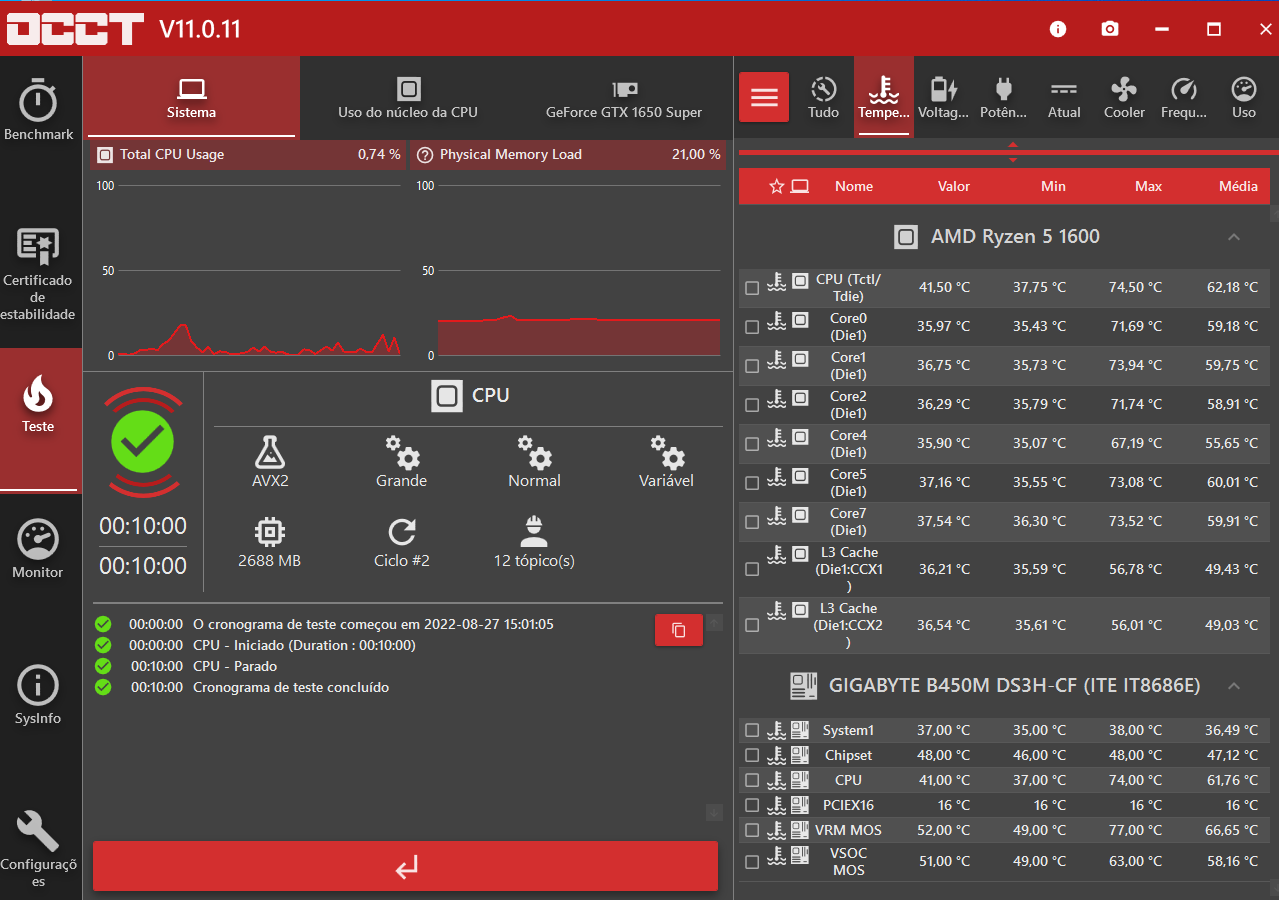Open the SysInfo section
Screen dimensions: 1279x900
click(x=38, y=696)
